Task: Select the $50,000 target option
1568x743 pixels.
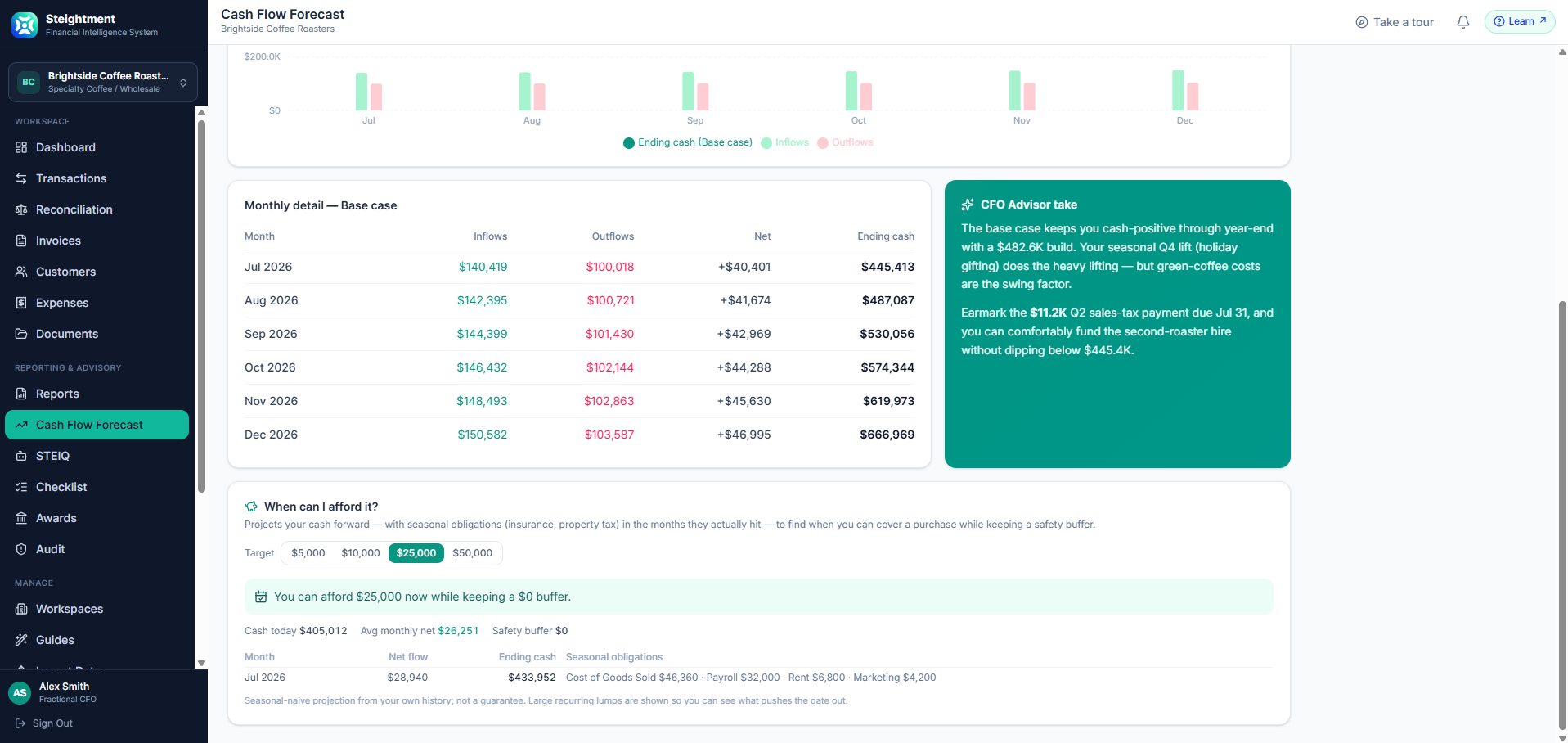Action: [473, 553]
